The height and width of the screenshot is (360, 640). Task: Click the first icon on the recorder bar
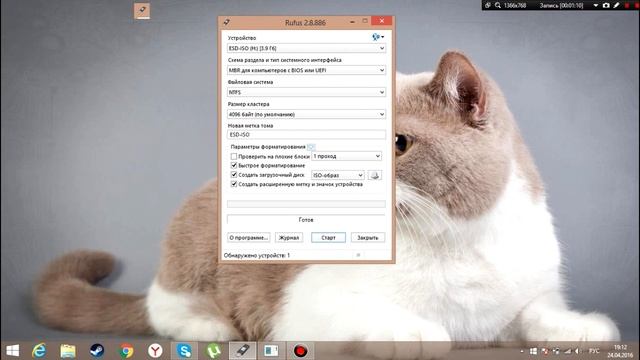(488, 5)
